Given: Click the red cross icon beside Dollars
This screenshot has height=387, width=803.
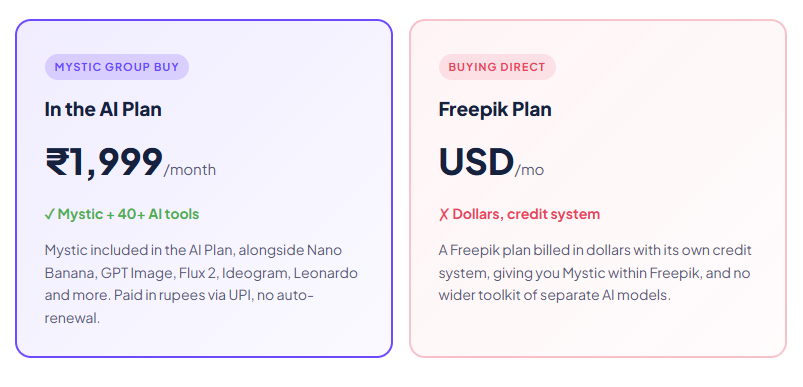Looking at the screenshot, I should point(443,214).
